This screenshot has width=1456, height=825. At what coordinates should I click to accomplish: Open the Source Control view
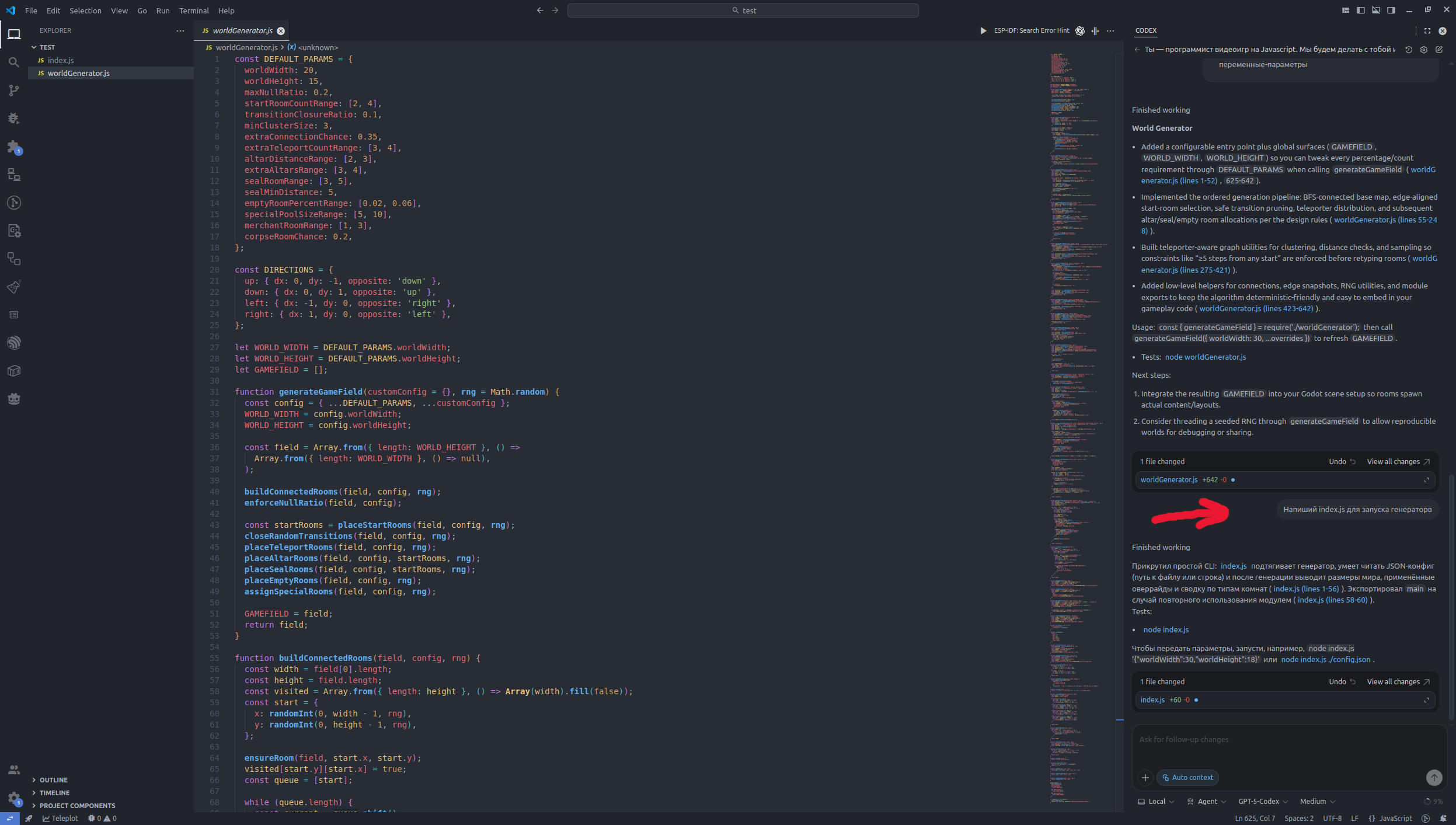coord(14,90)
